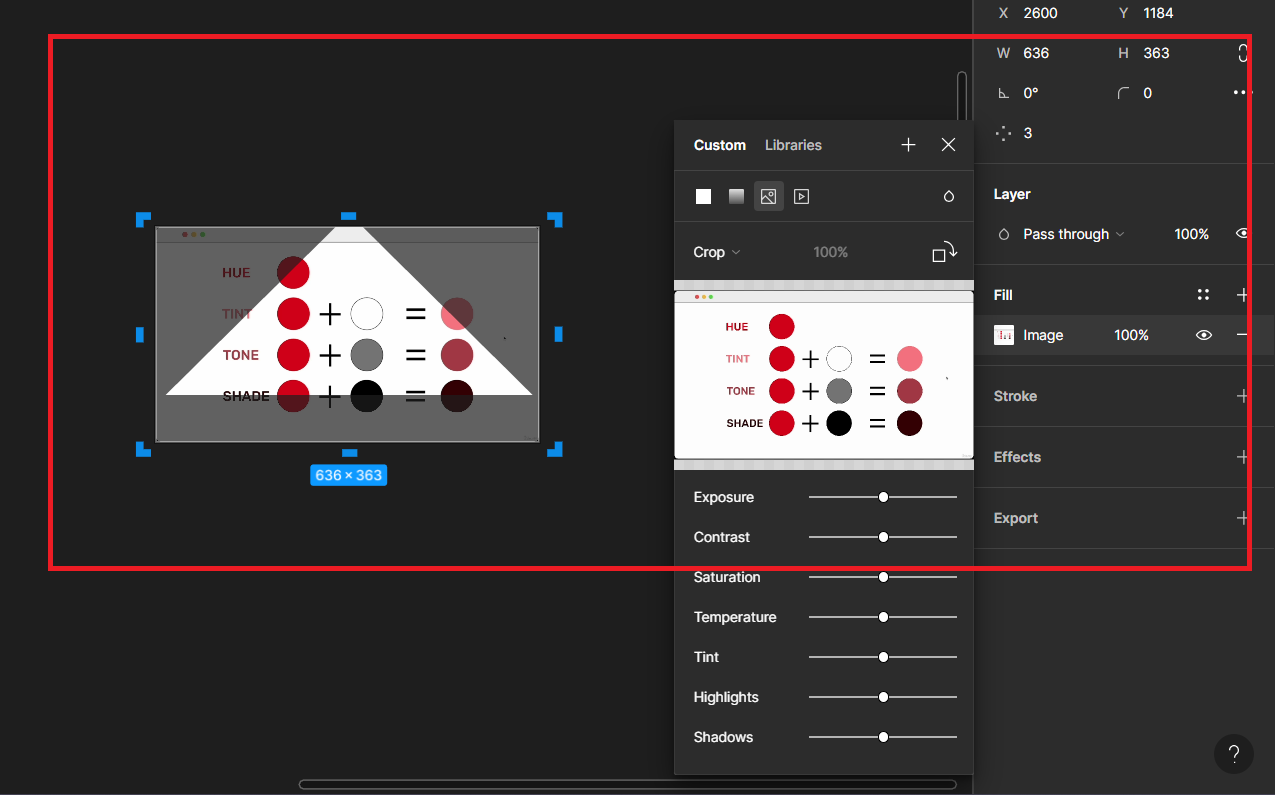Viewport: 1275px width, 795px height.
Task: Click the vertical canvas scrollbar
Action: pyautogui.click(x=962, y=96)
